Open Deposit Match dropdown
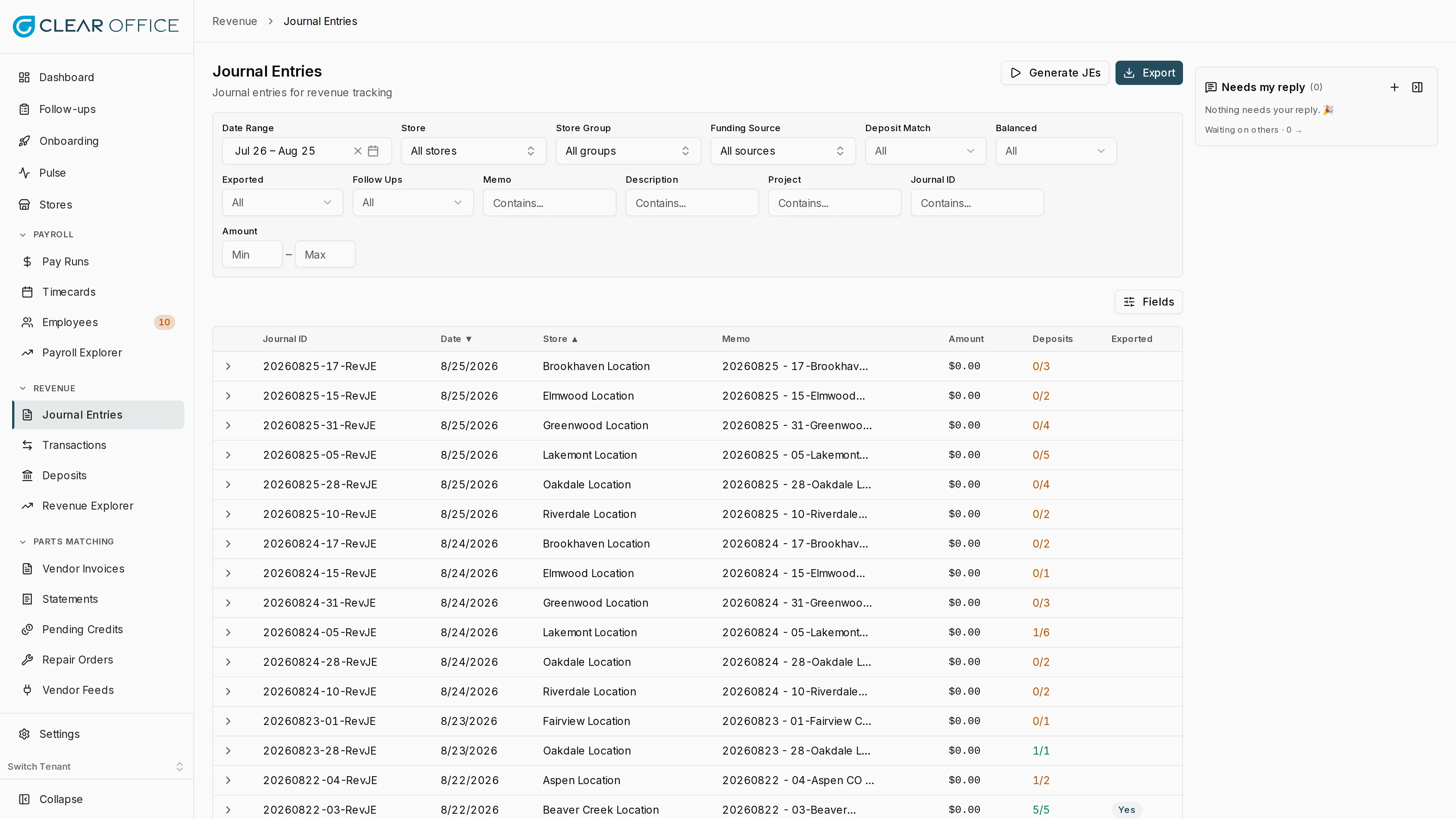1456x819 pixels. (x=925, y=151)
